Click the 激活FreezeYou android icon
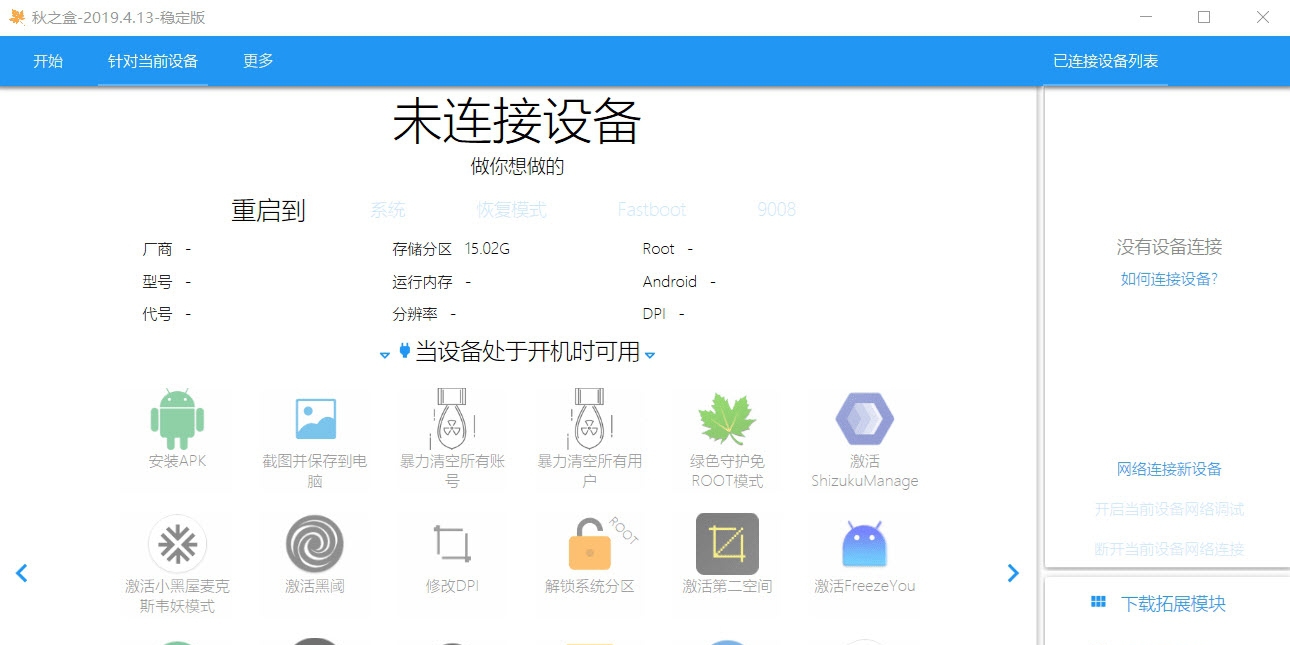 click(x=862, y=545)
